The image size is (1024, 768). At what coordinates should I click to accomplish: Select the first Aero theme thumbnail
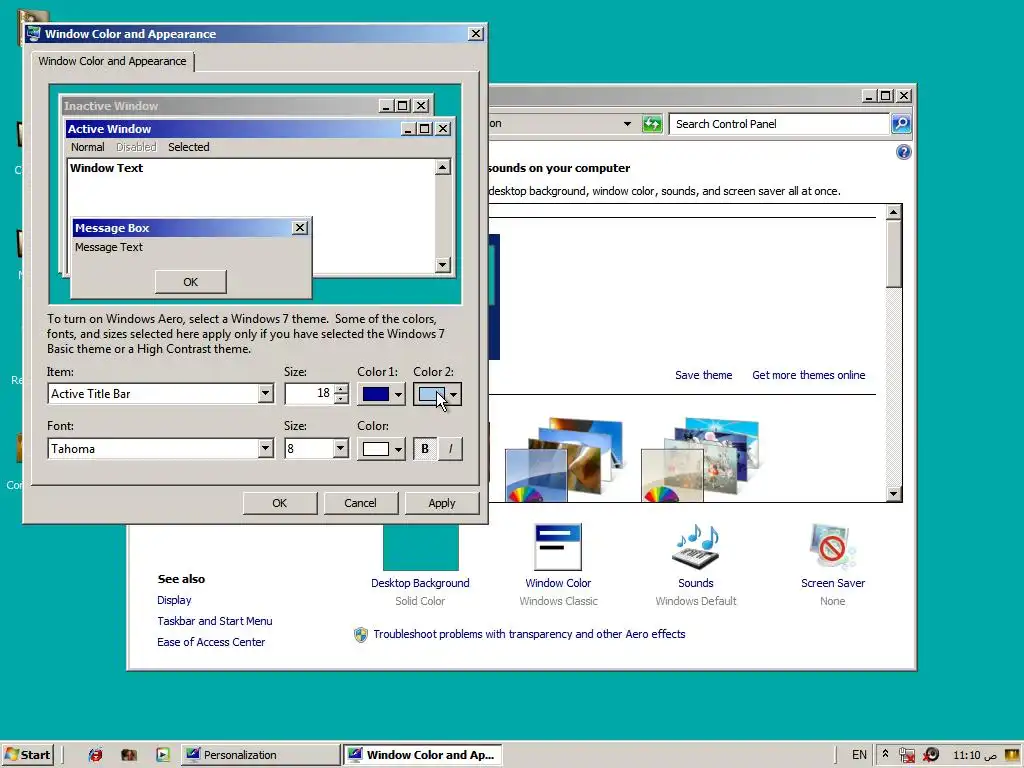[564, 460]
